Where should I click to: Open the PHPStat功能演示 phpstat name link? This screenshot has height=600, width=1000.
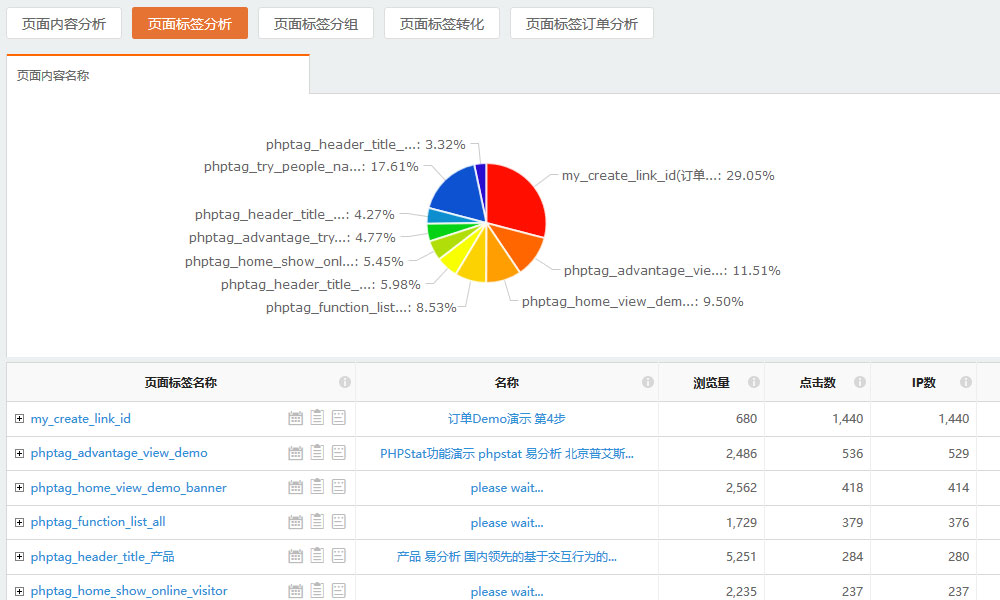tap(506, 453)
